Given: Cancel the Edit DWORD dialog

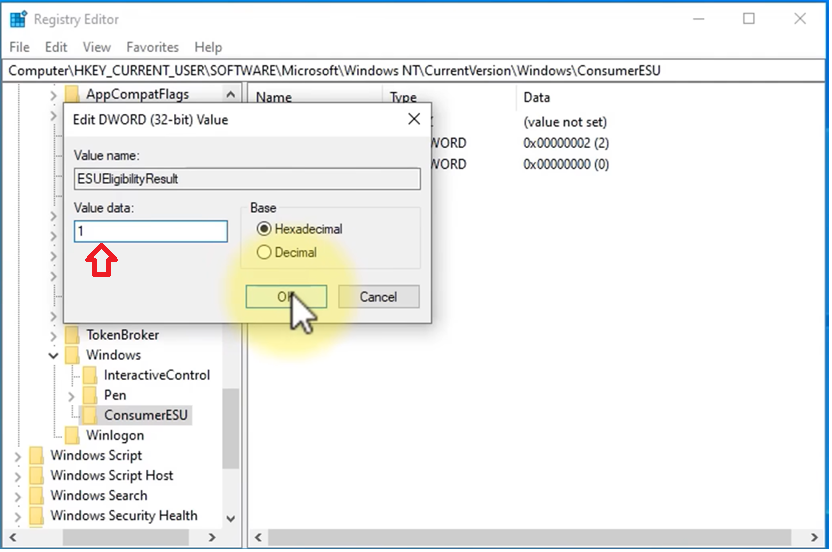Looking at the screenshot, I should coord(378,297).
